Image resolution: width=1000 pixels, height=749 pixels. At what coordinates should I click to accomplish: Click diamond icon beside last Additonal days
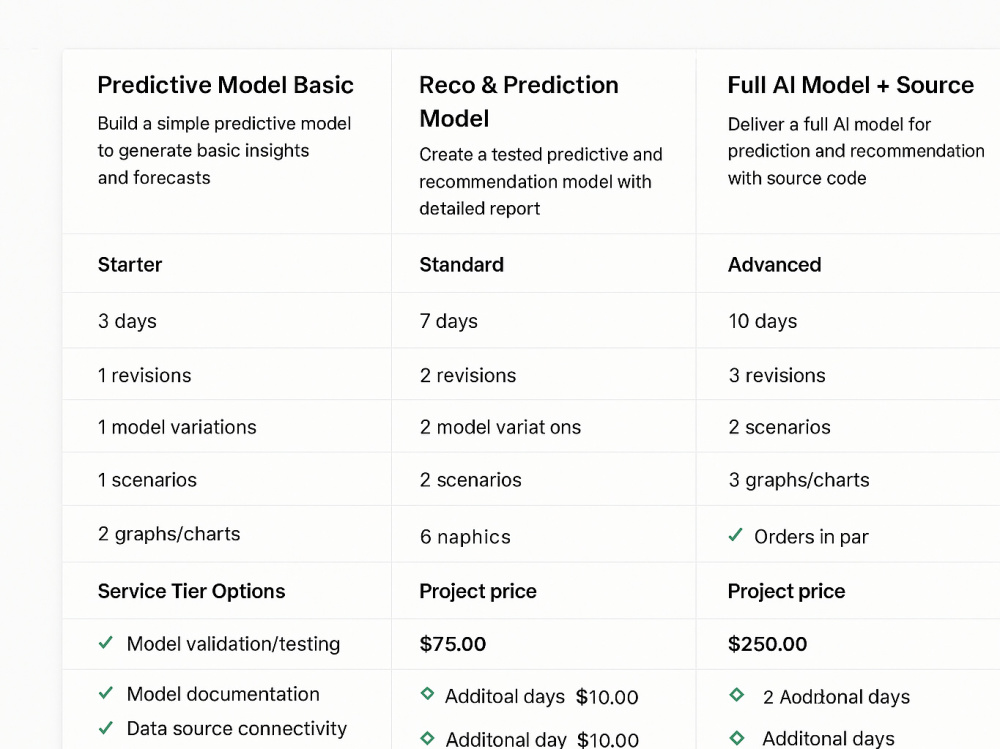[737, 738]
